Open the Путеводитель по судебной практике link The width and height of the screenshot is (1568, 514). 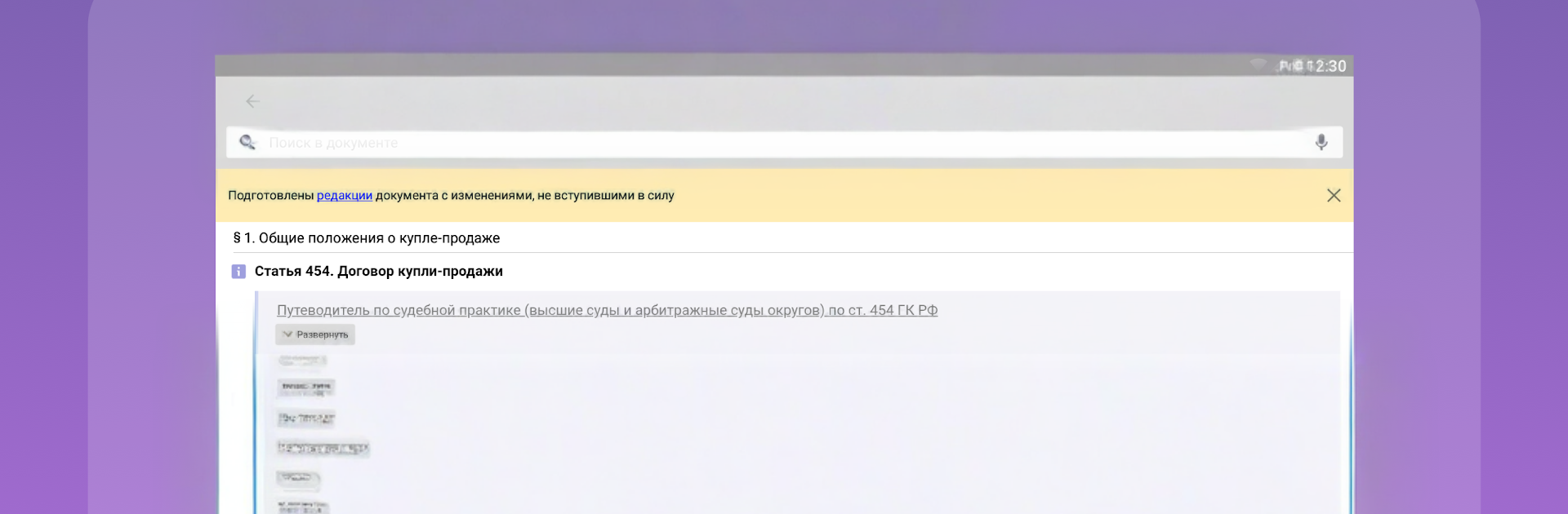click(x=607, y=310)
